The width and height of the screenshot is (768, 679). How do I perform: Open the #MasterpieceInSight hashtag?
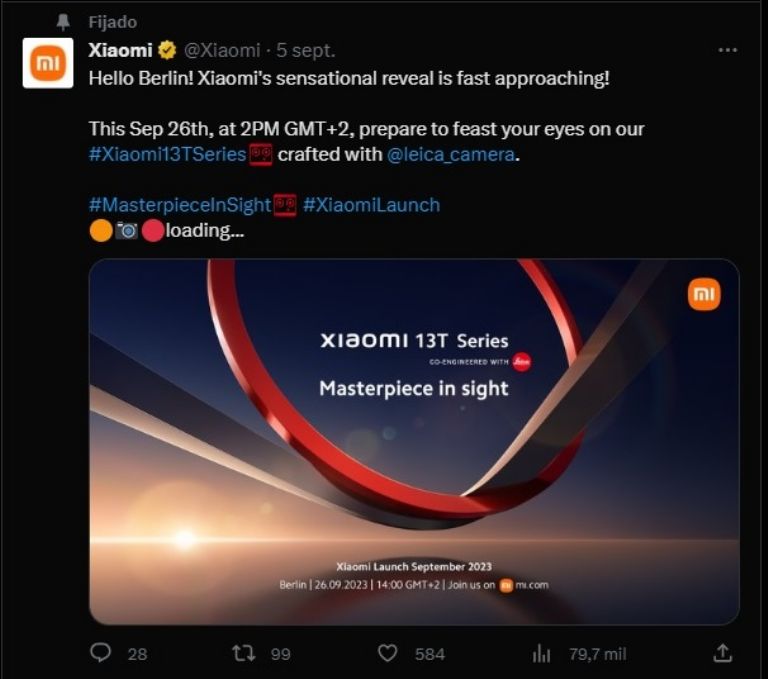180,204
